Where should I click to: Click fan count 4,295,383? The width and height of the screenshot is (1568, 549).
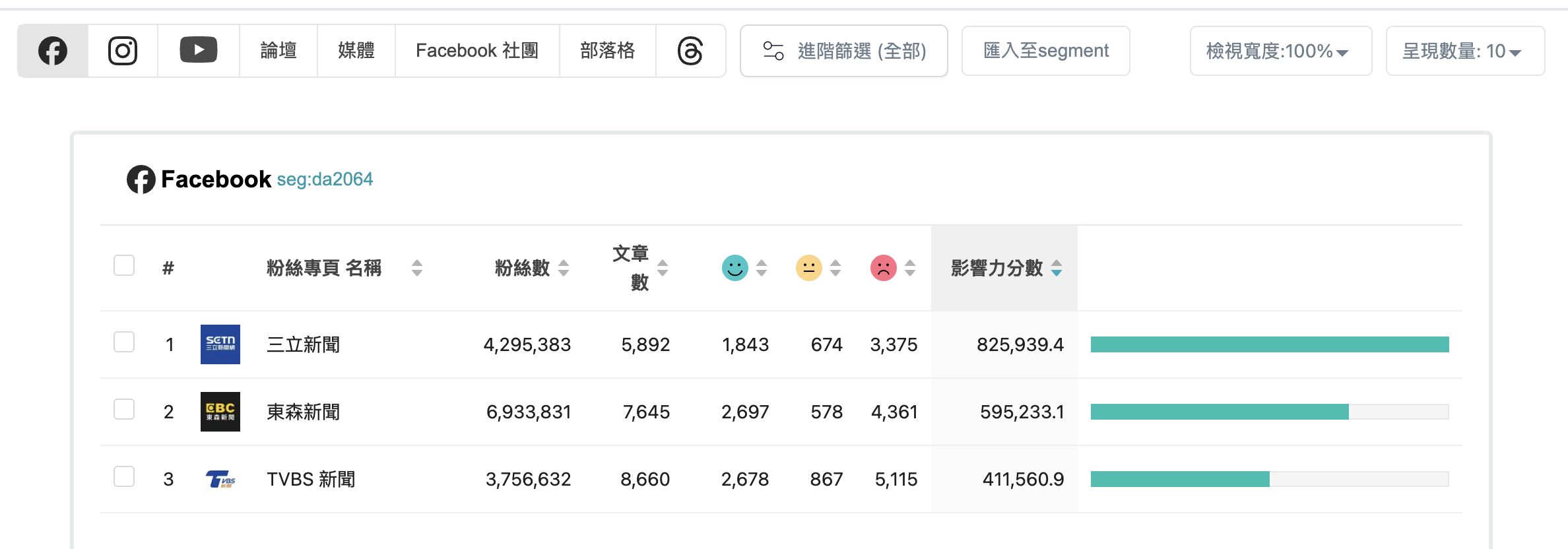pos(527,344)
